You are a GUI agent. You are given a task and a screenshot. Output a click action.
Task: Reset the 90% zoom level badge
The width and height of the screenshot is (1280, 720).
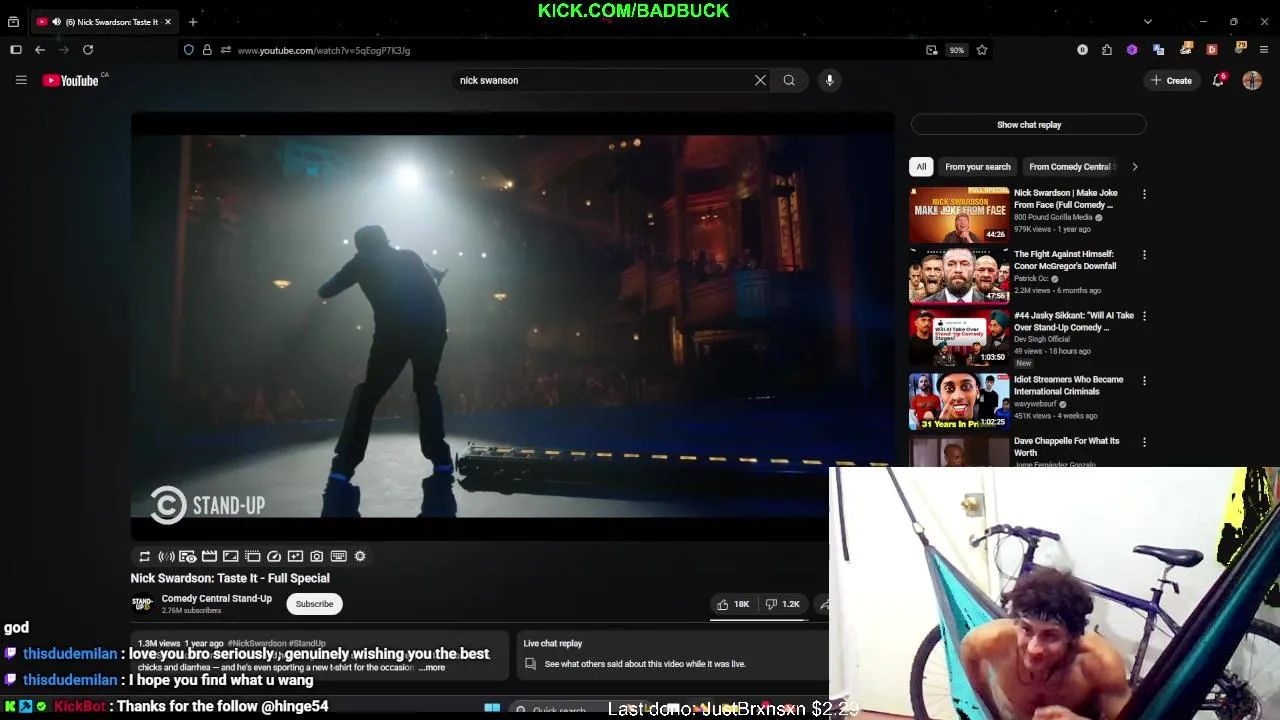(x=957, y=50)
